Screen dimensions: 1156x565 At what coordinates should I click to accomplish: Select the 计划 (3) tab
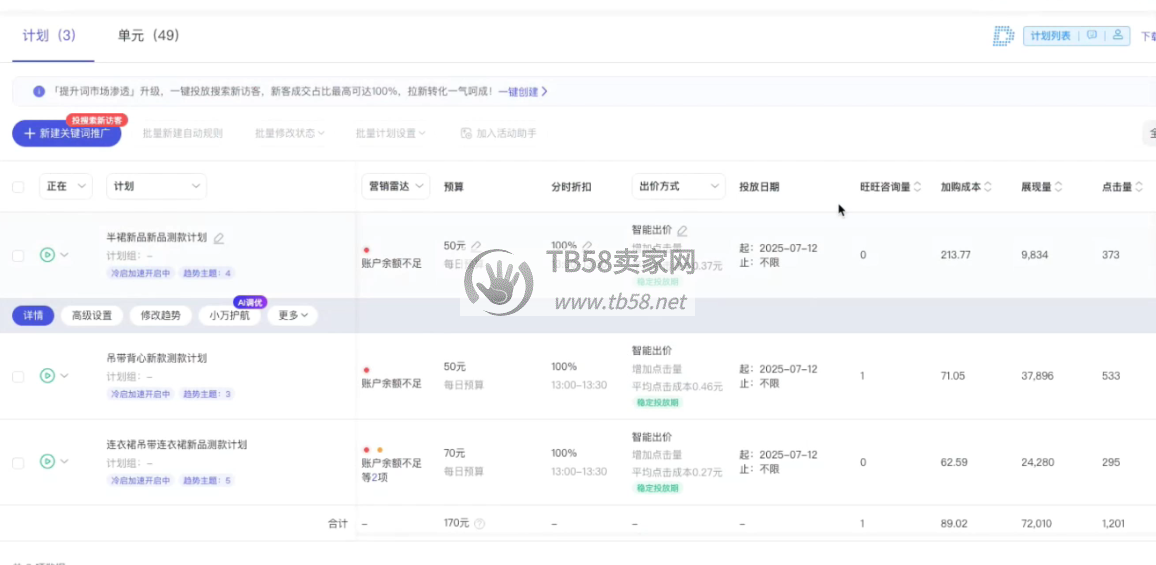click(49, 36)
